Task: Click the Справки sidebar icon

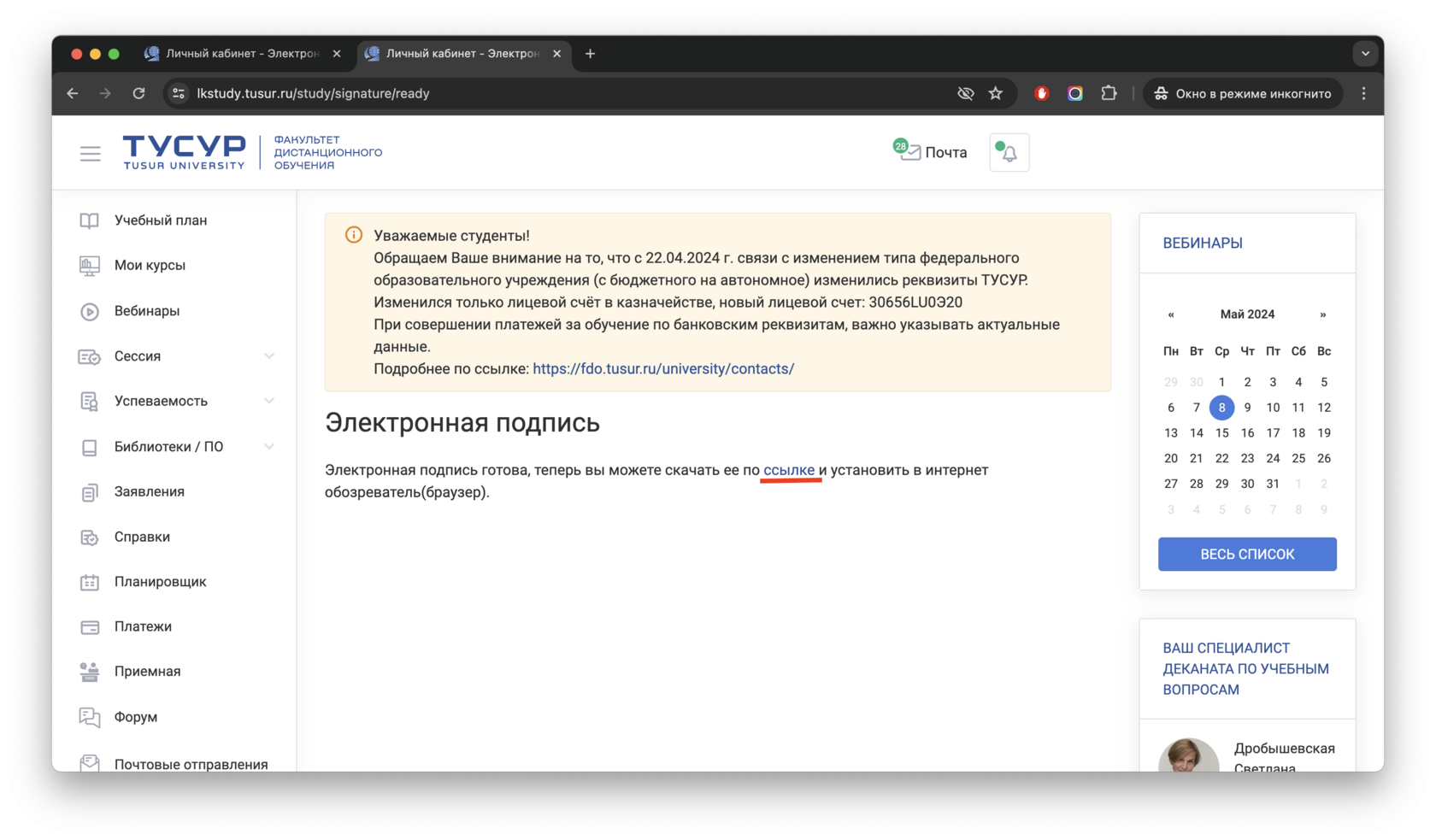Action: [x=89, y=537]
